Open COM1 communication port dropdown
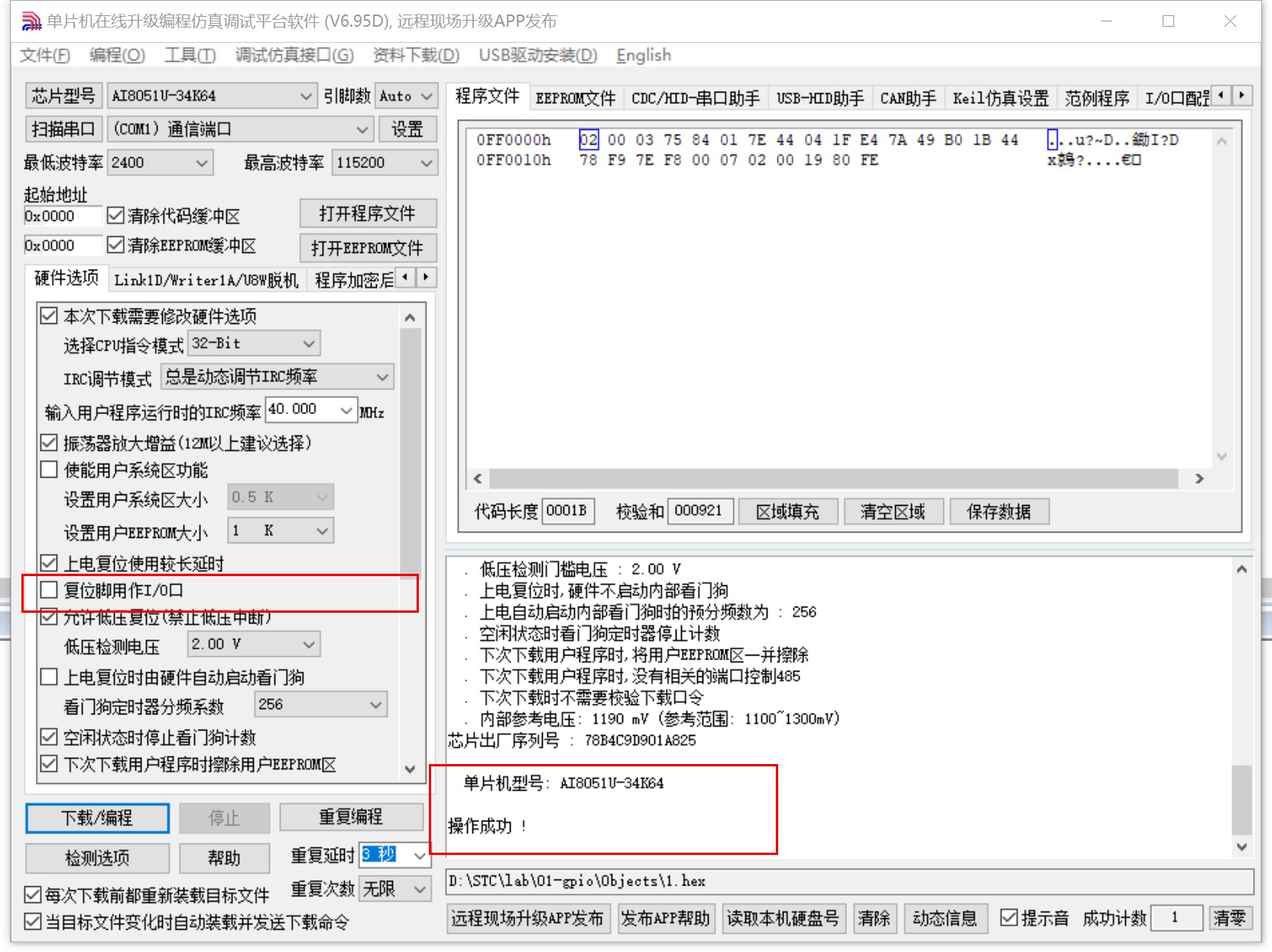 [x=240, y=129]
